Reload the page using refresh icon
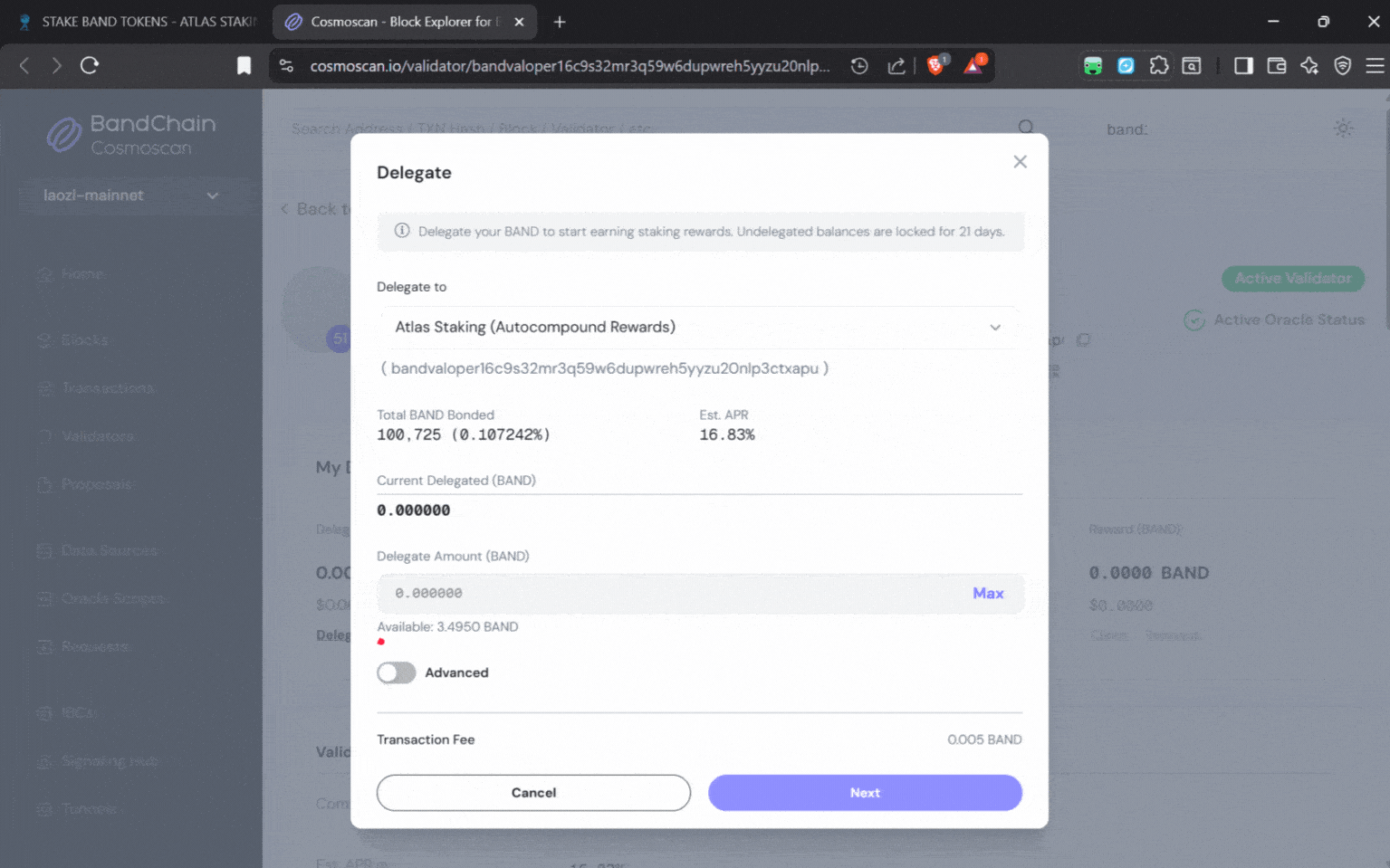 click(x=89, y=65)
